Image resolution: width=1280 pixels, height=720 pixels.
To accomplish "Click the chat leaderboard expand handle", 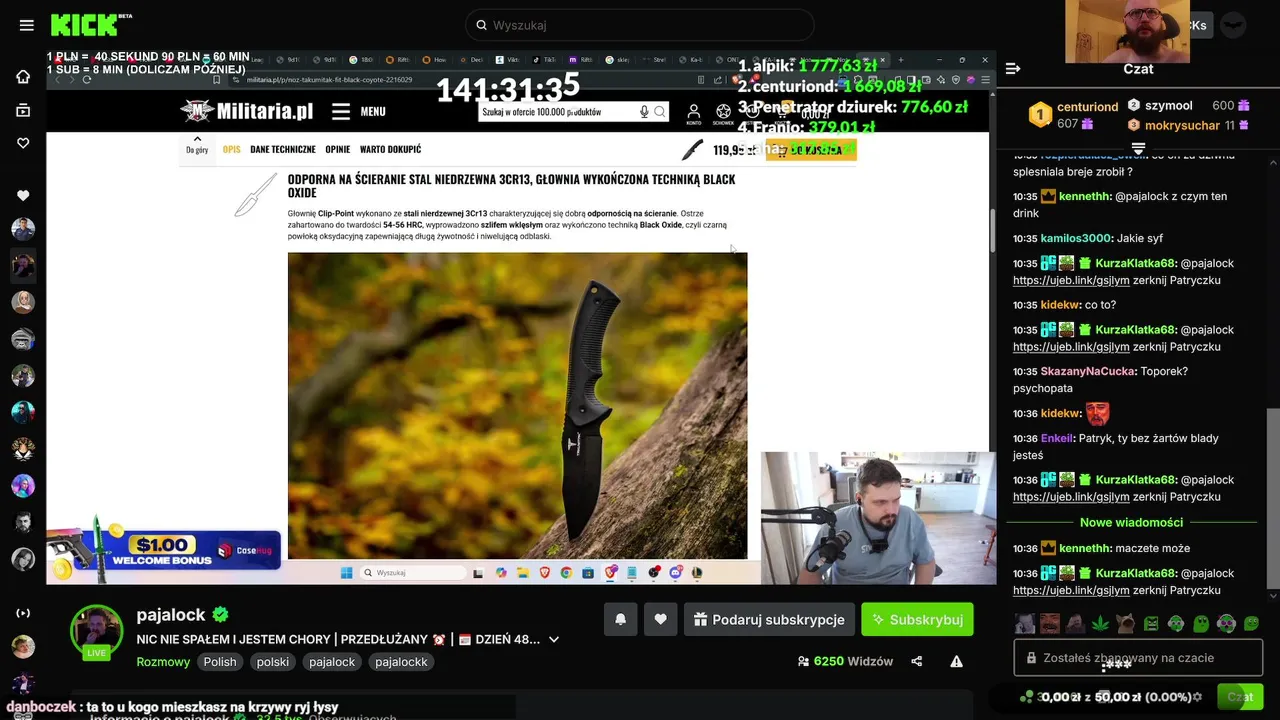I will [x=1138, y=148].
